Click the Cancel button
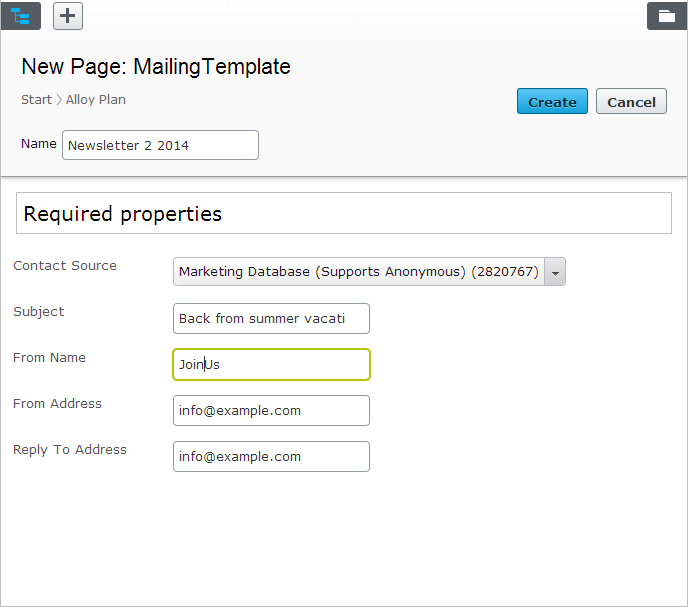Image resolution: width=688 pixels, height=607 pixels. point(631,101)
